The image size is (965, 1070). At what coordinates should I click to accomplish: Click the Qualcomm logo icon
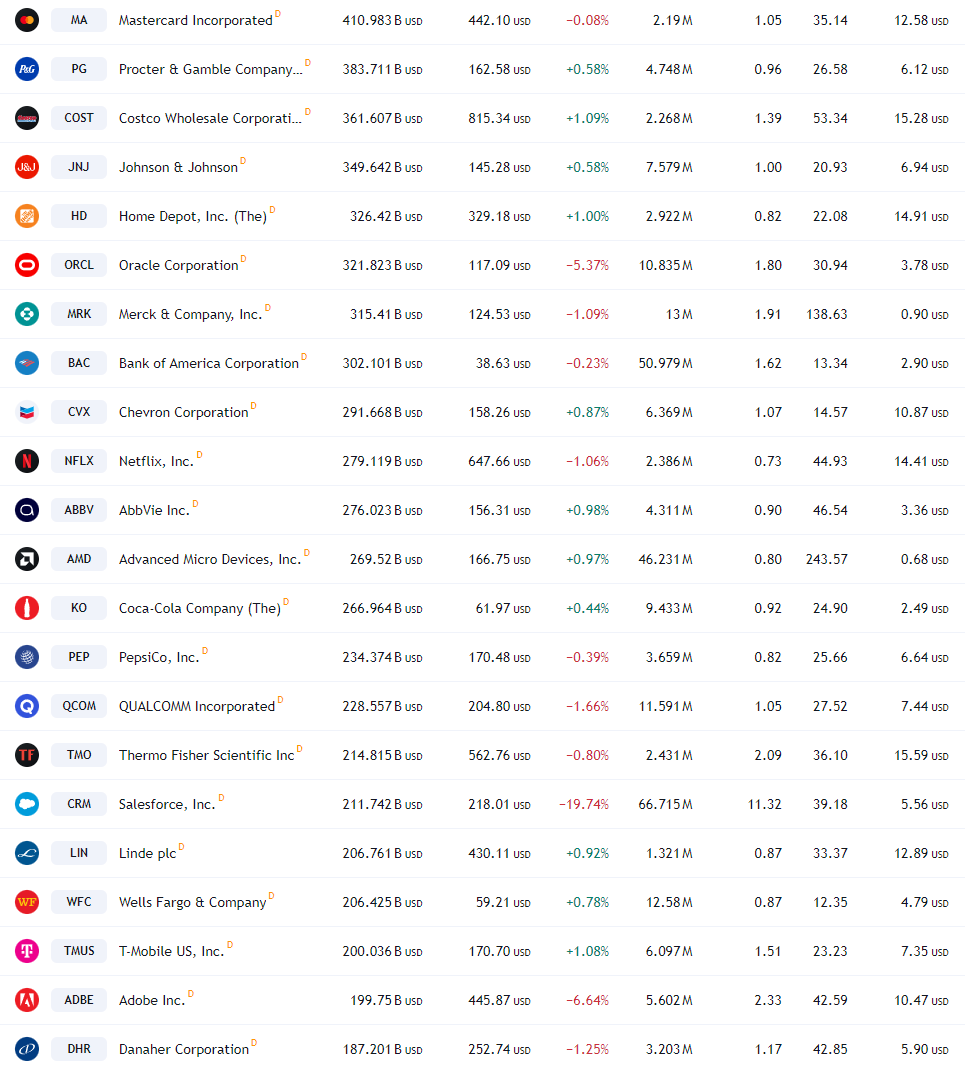(x=27, y=706)
